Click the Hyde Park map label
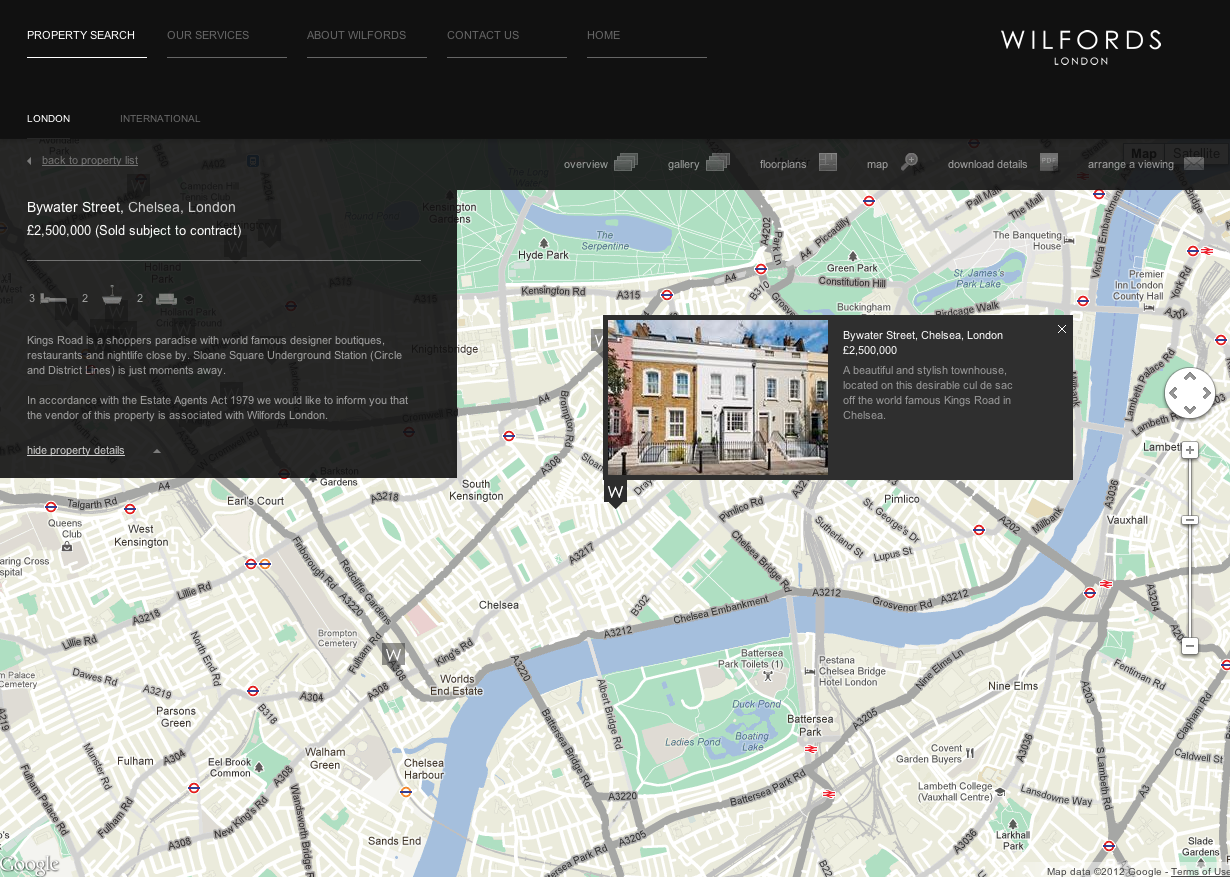Image resolution: width=1230 pixels, height=877 pixels. [543, 255]
